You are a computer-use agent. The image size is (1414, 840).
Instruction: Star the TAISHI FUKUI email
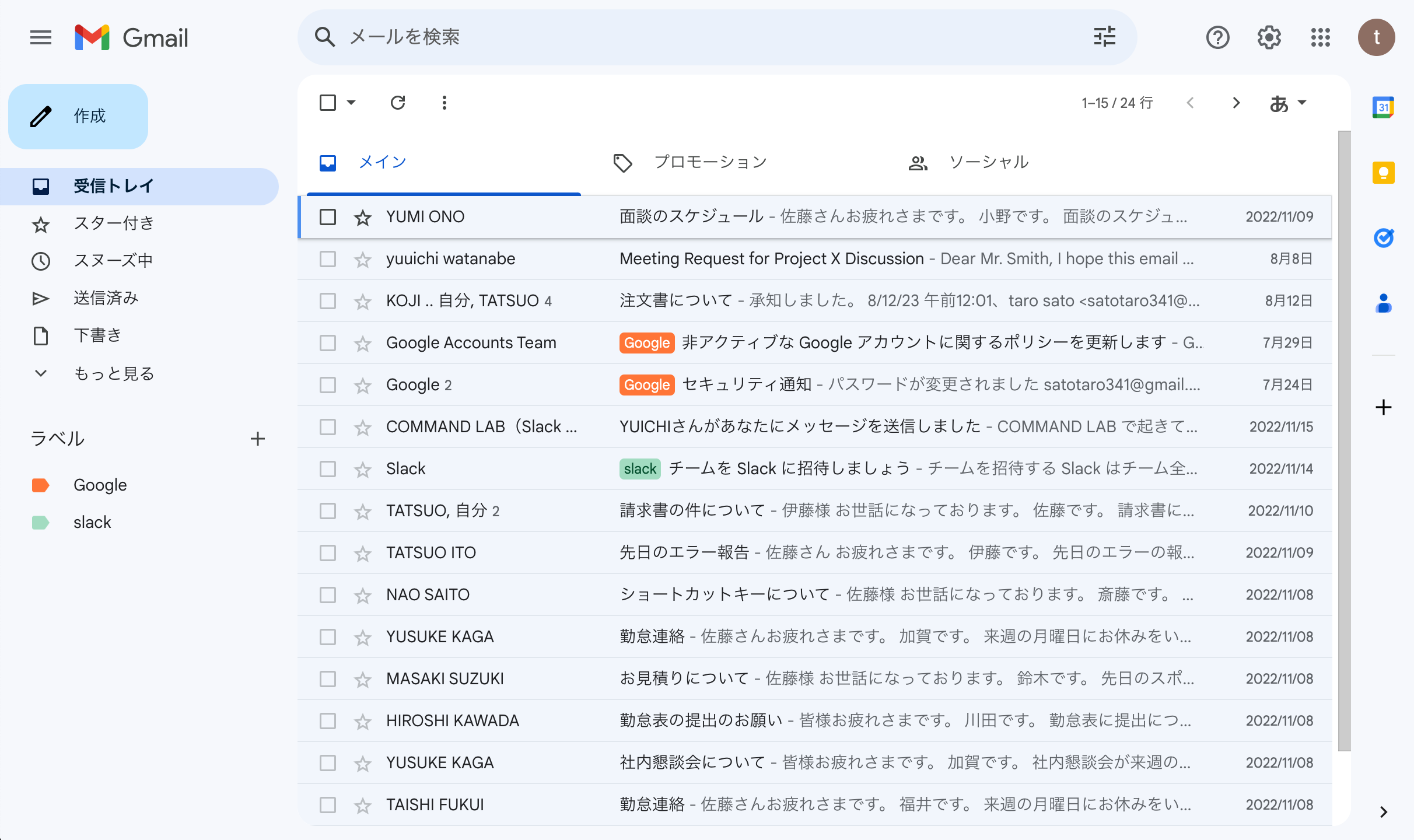coord(363,806)
